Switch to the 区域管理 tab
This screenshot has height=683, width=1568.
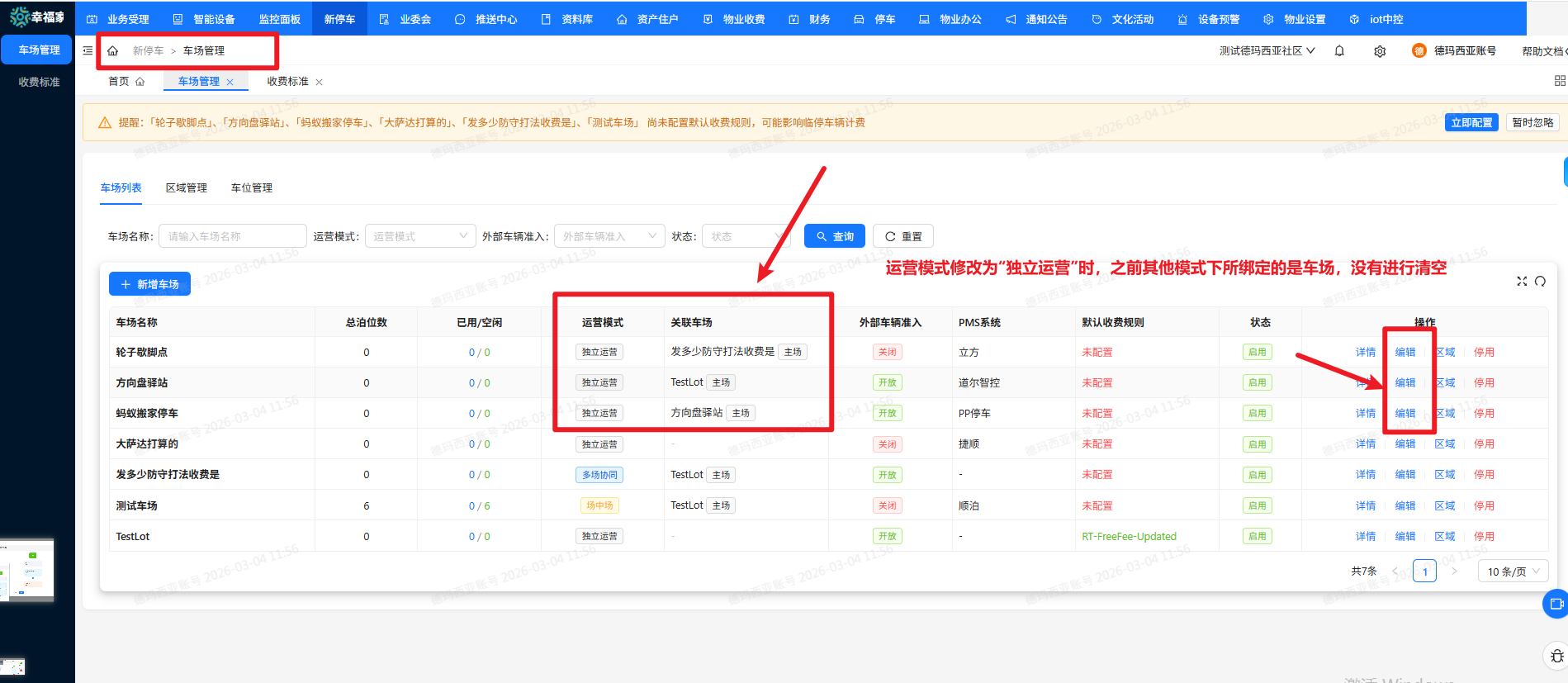pos(187,188)
